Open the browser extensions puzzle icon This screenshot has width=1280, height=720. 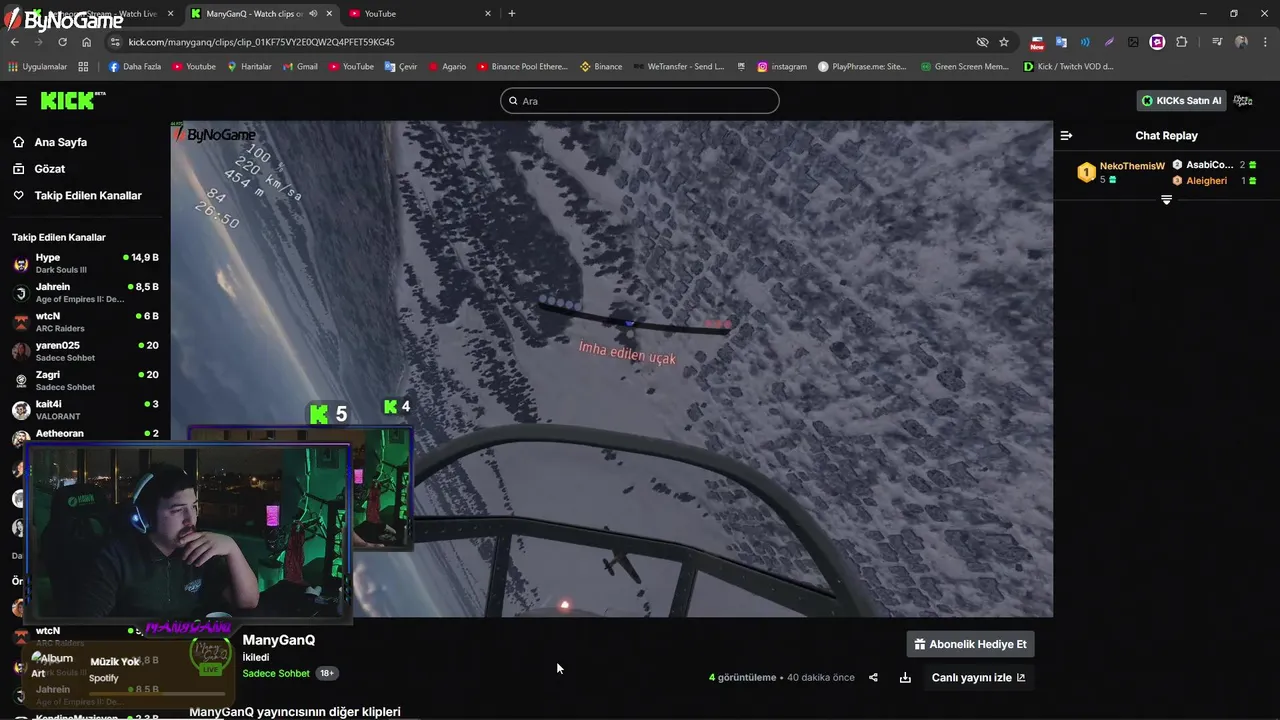[x=1181, y=42]
